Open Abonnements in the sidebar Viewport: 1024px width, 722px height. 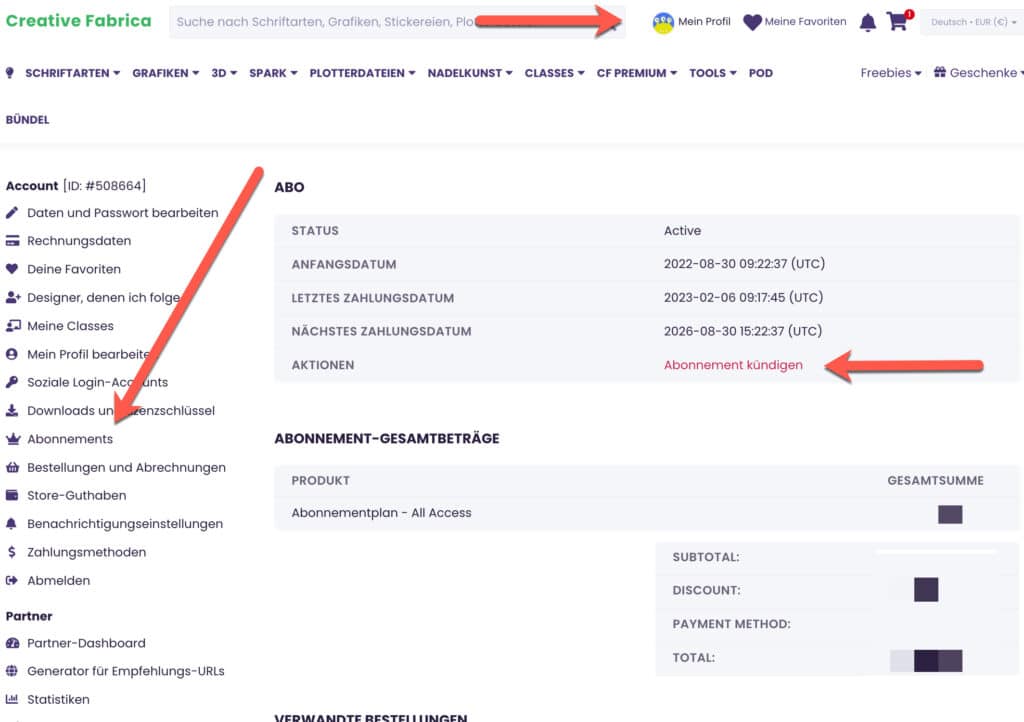[70, 439]
